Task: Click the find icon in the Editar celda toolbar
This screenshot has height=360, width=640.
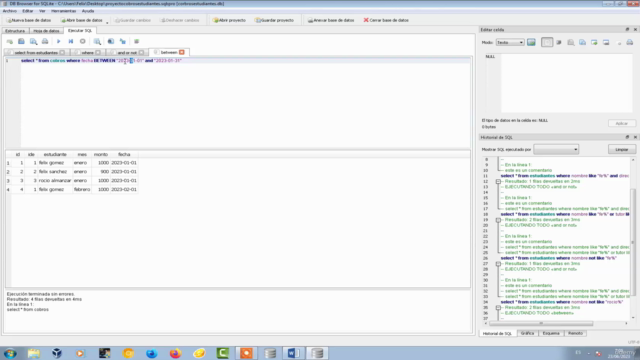Action: tap(571, 42)
